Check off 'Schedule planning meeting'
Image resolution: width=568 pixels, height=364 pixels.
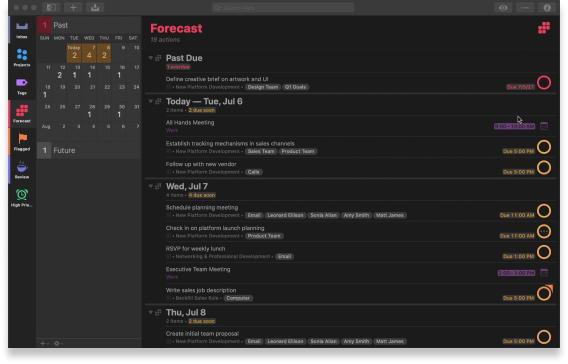544,211
